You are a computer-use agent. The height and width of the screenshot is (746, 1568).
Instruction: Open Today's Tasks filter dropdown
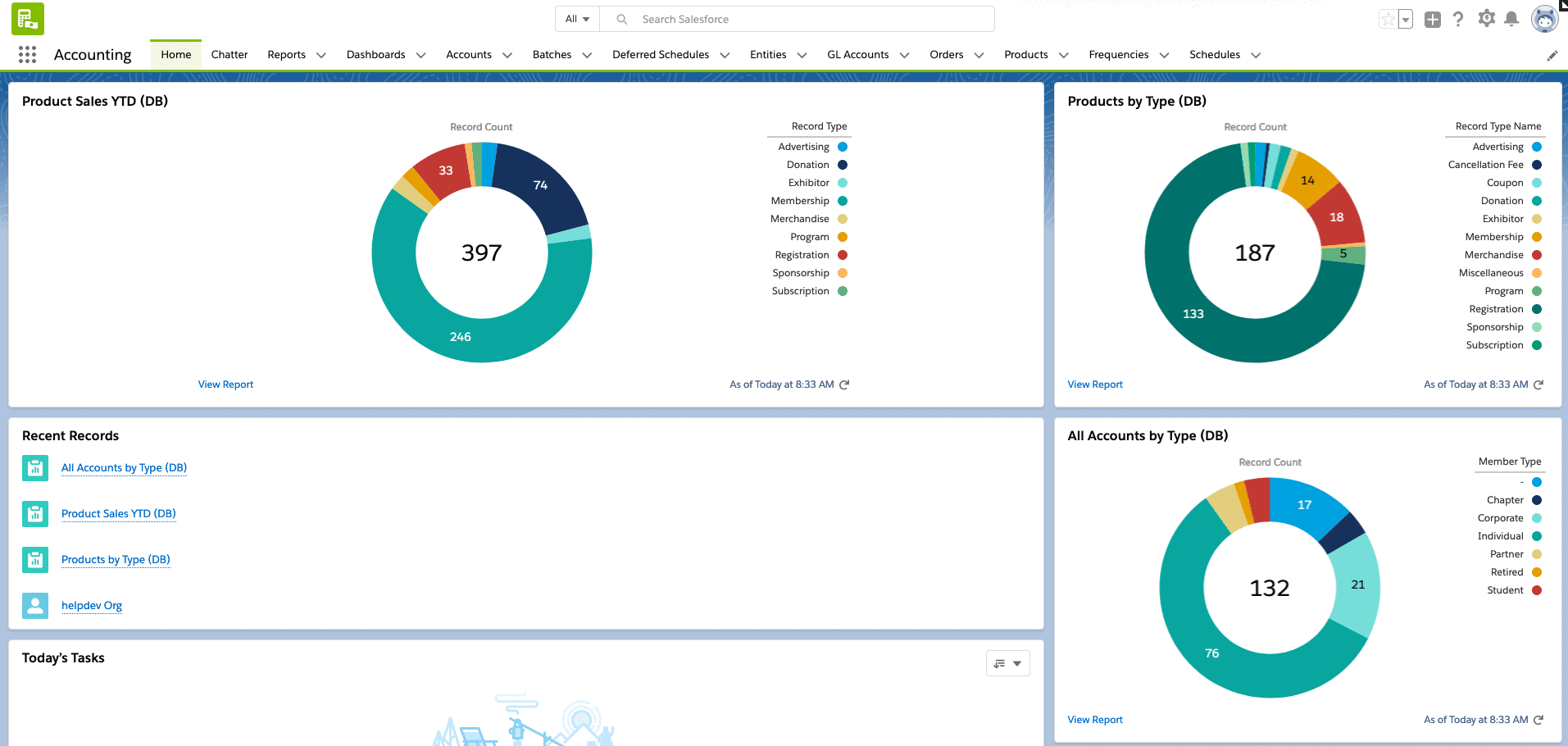click(1007, 663)
